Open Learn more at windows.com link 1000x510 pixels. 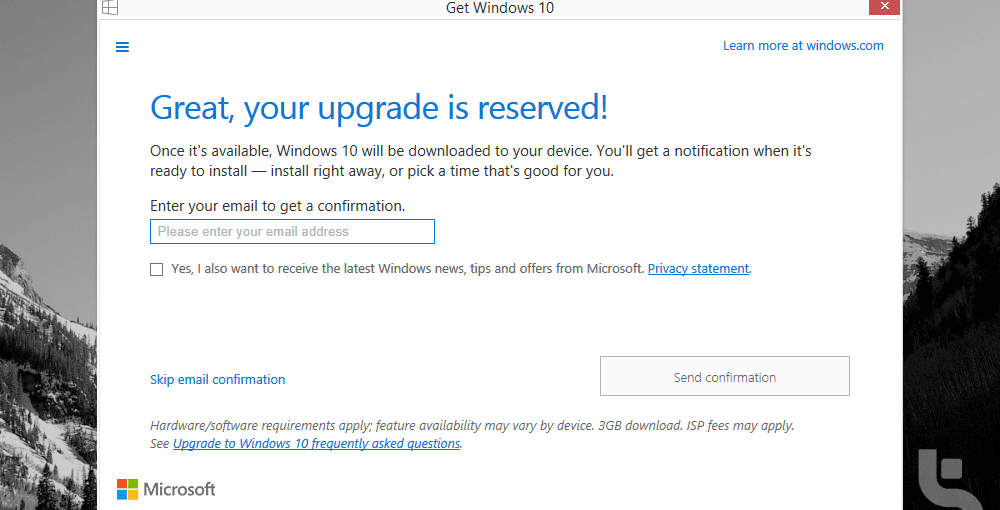[x=803, y=46]
